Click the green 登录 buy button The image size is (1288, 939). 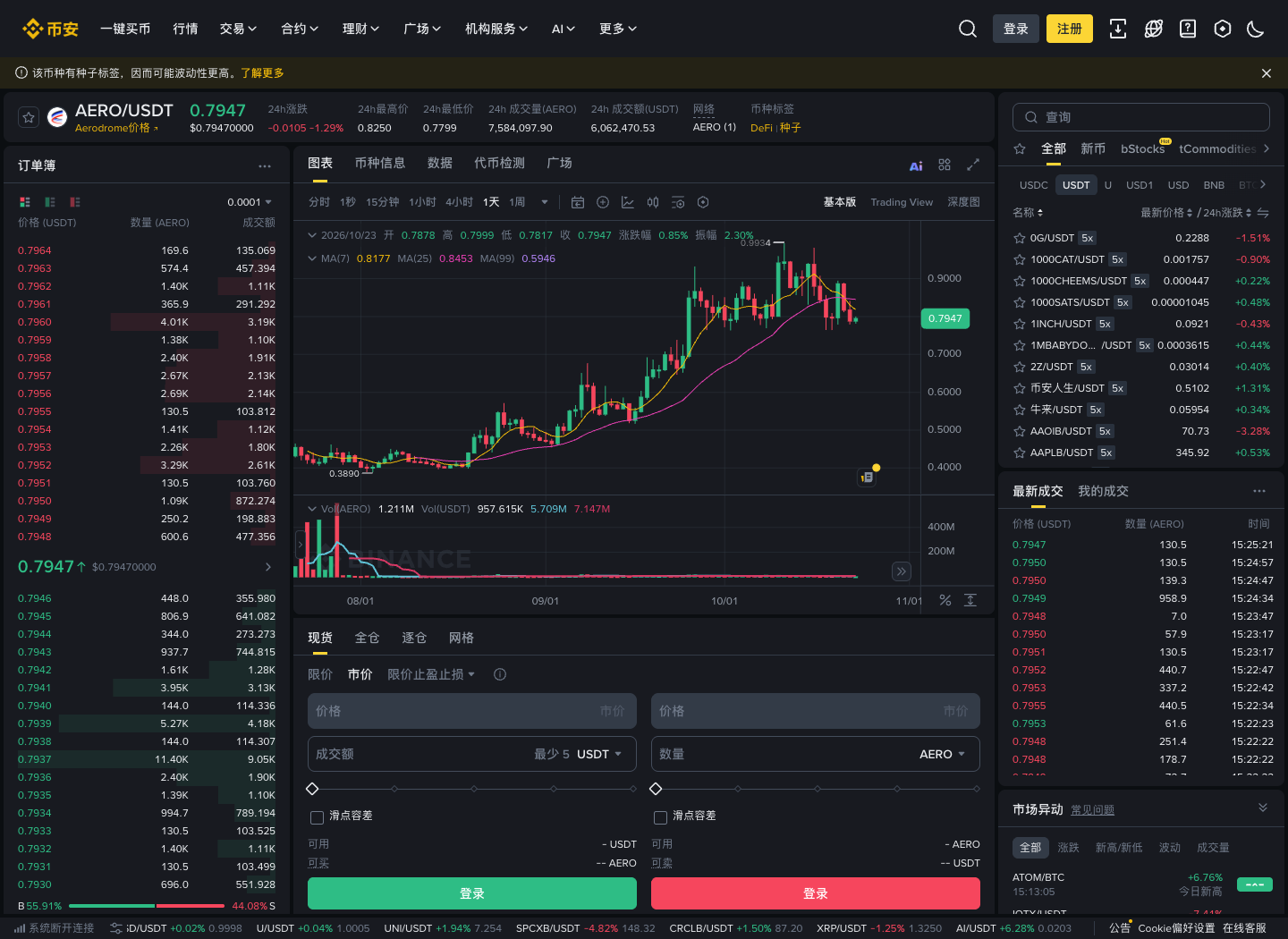click(x=472, y=893)
